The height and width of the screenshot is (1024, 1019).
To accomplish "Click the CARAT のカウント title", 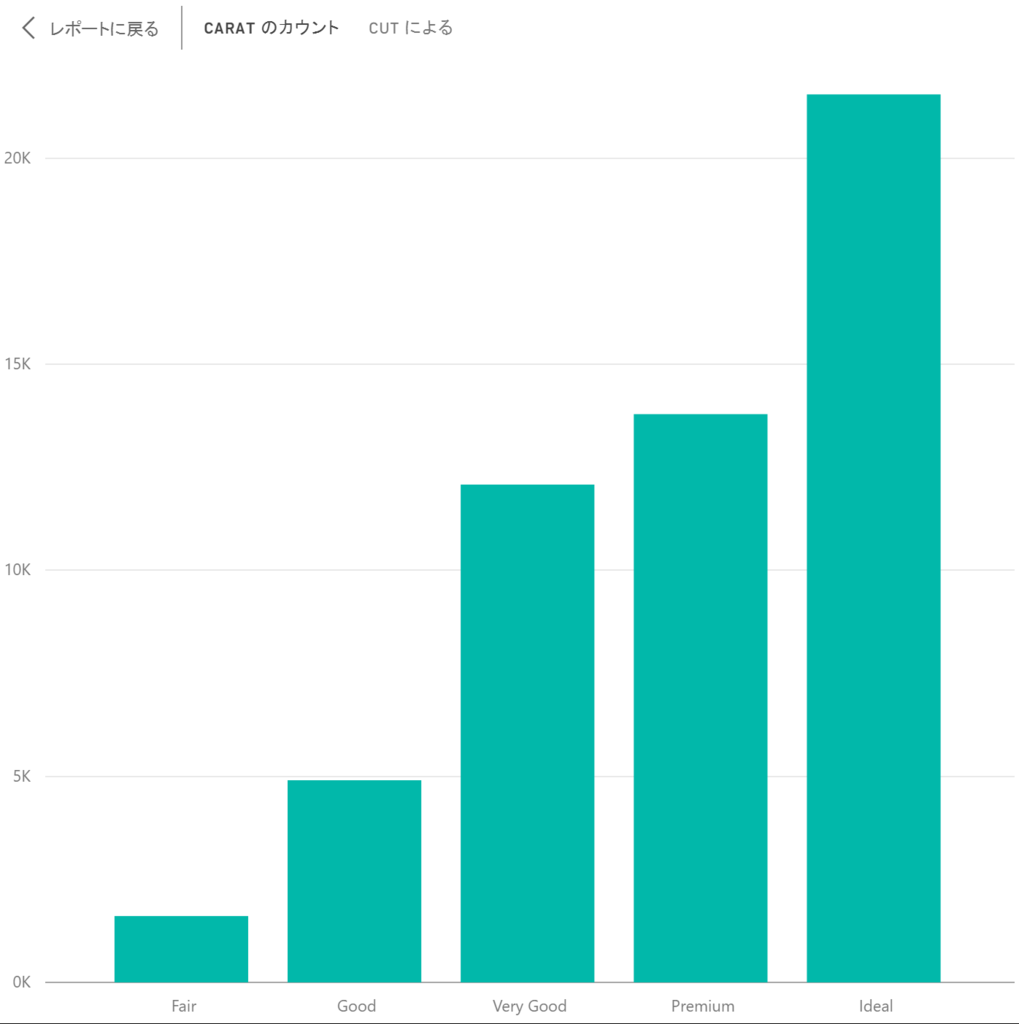I will click(271, 28).
